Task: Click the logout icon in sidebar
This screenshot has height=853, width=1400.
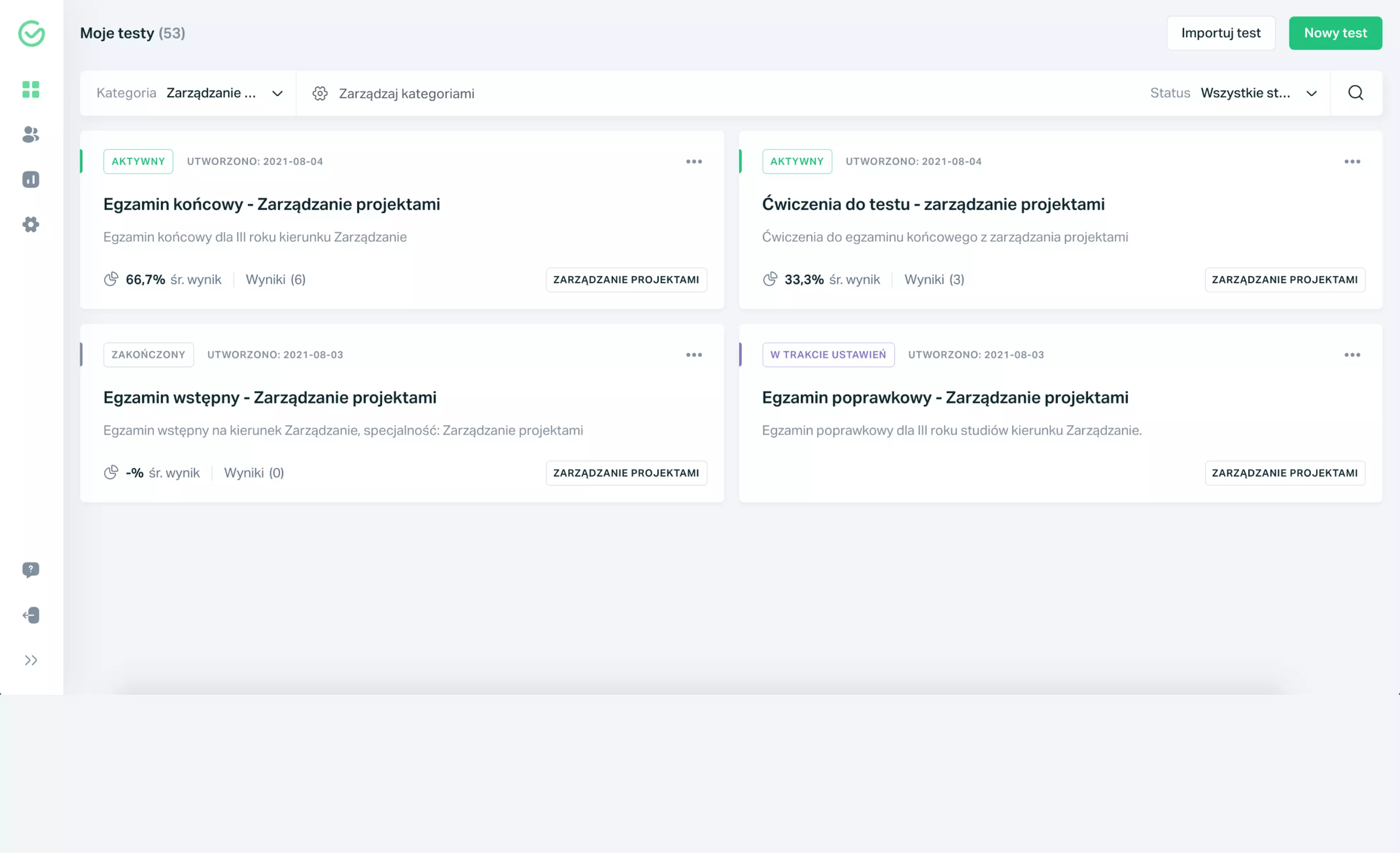Action: click(31, 615)
